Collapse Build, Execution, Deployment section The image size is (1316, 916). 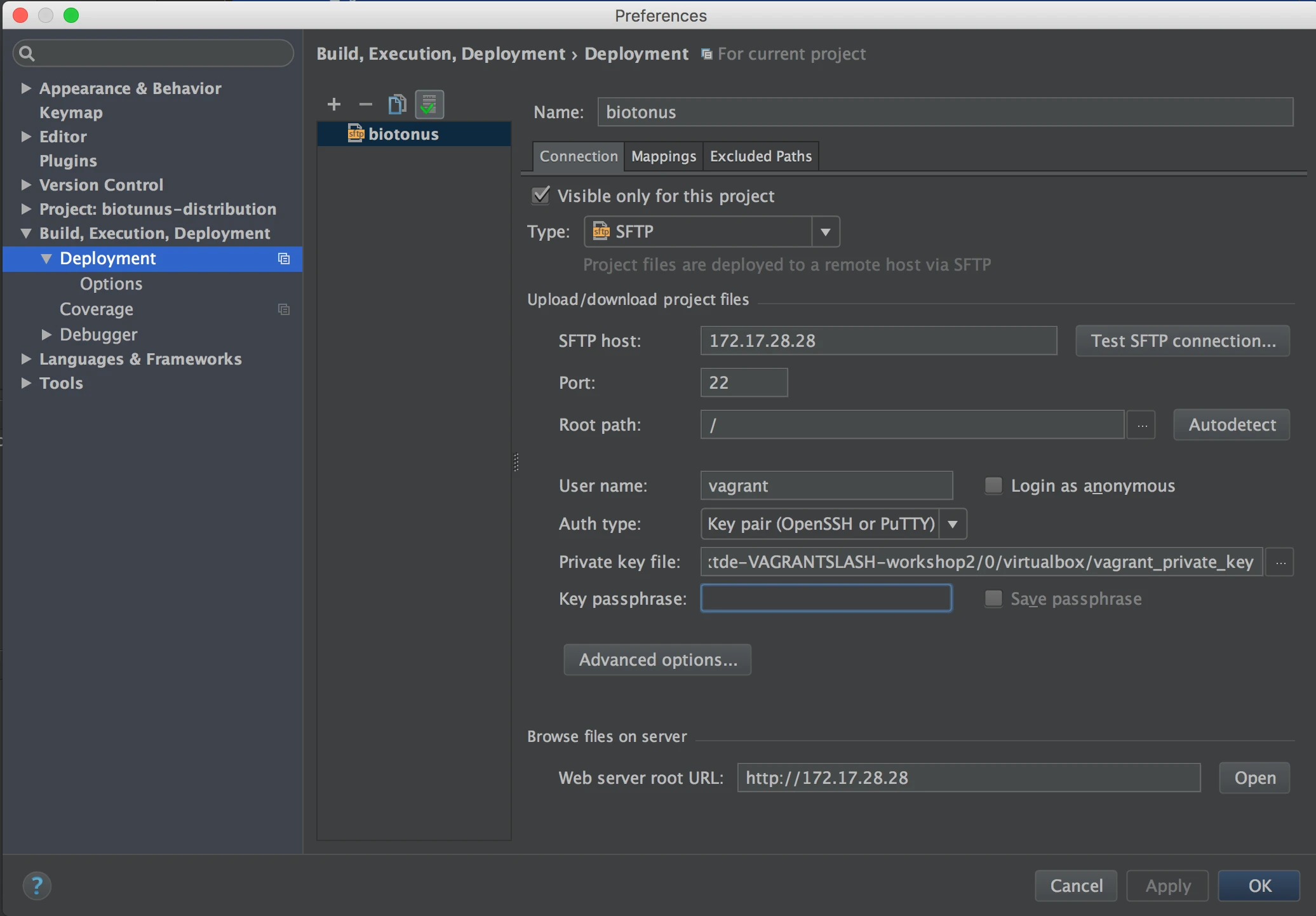pyautogui.click(x=26, y=233)
